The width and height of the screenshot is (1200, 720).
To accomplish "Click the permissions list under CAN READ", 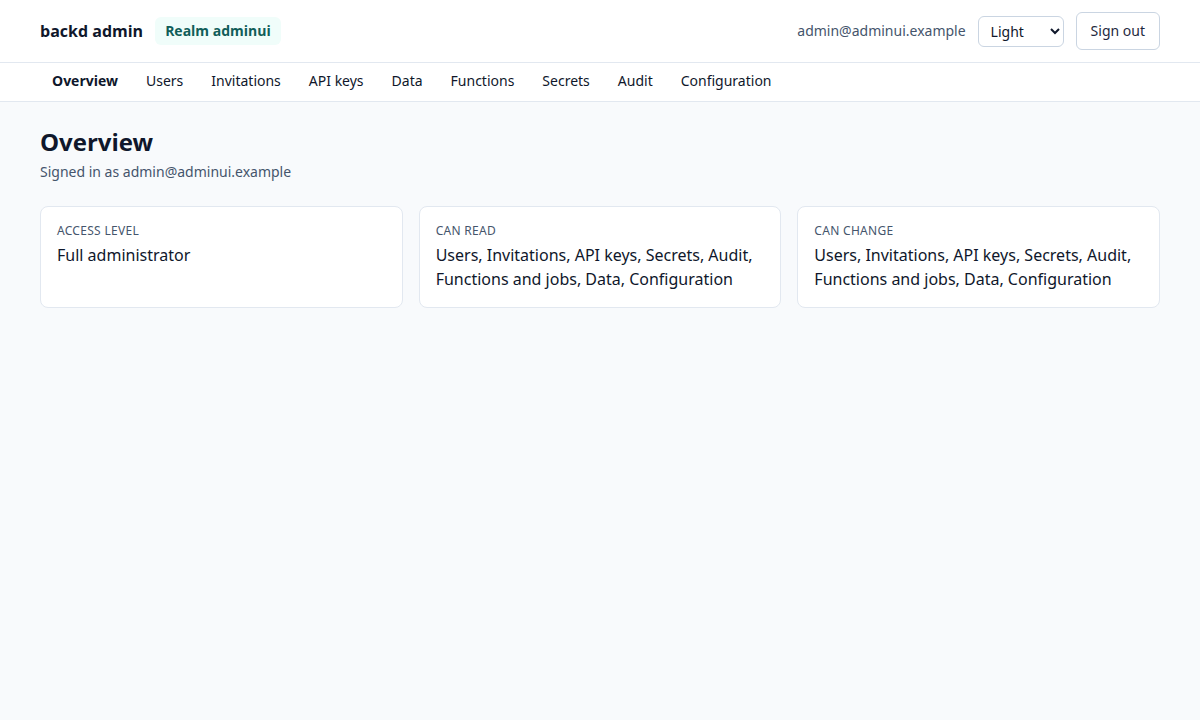I will click(594, 267).
